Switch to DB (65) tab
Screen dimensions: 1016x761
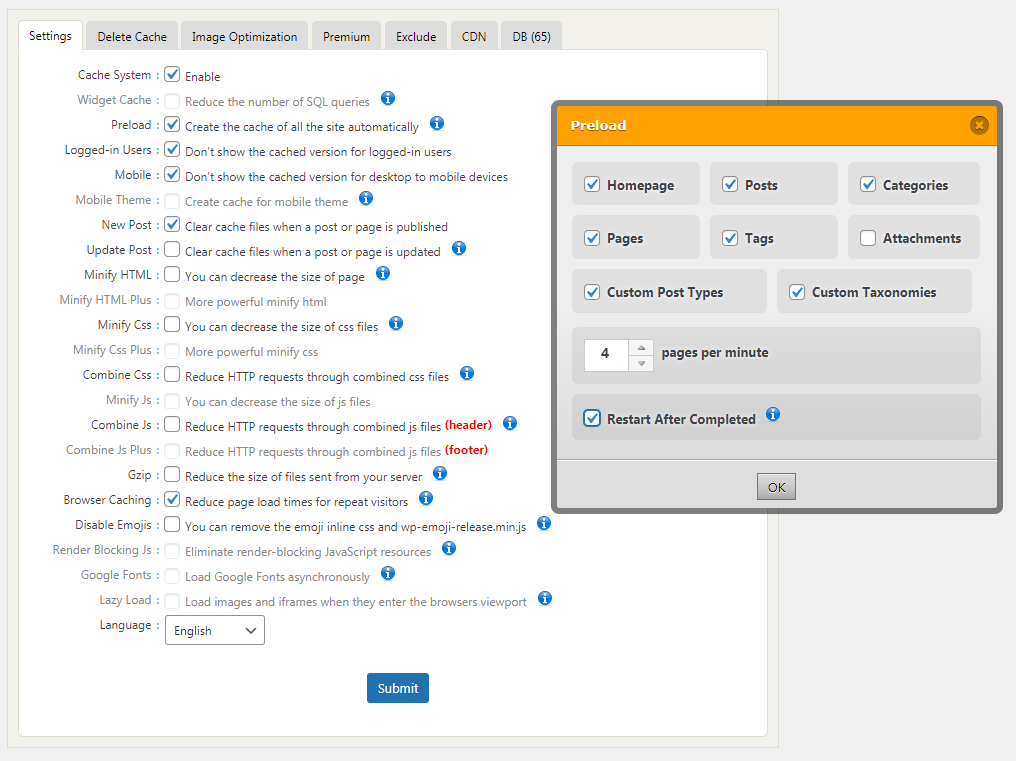pos(531,36)
